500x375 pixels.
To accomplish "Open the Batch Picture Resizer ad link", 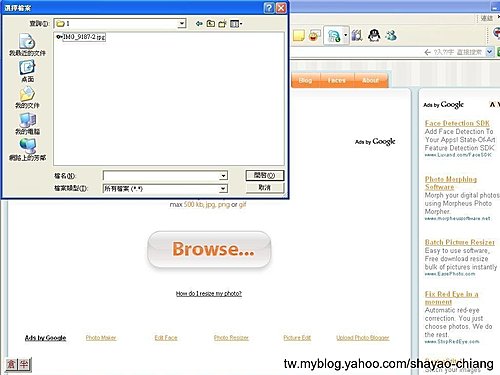I will 460,242.
